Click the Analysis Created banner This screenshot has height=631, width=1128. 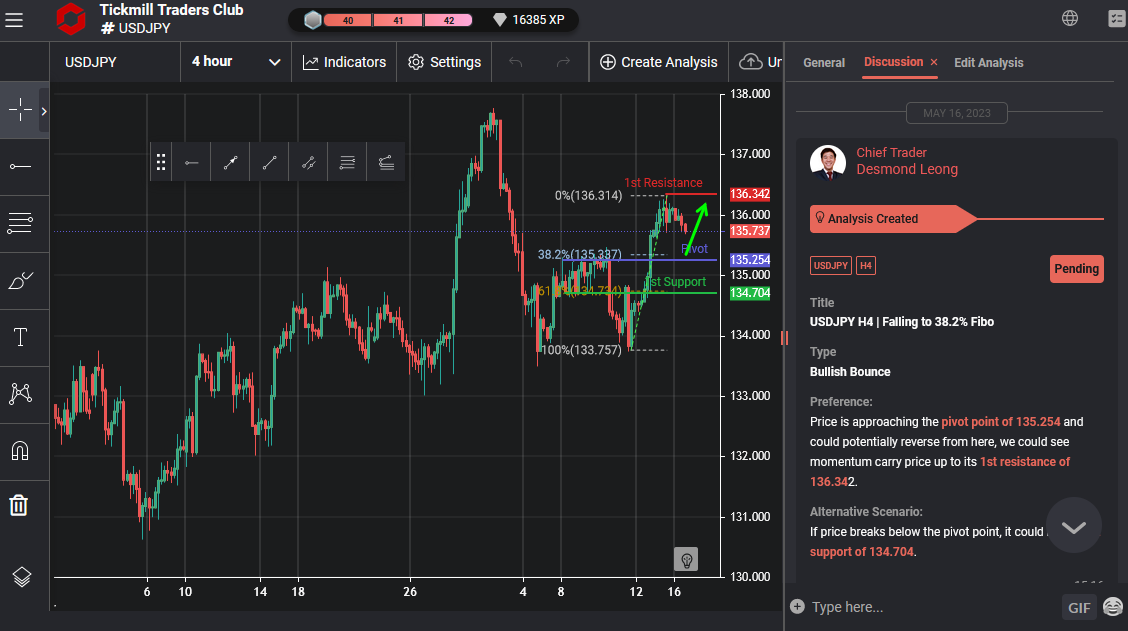(x=893, y=219)
